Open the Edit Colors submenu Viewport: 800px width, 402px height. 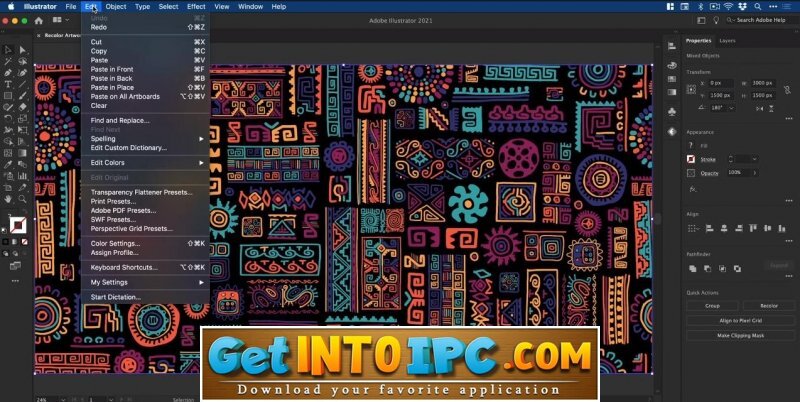click(146, 163)
